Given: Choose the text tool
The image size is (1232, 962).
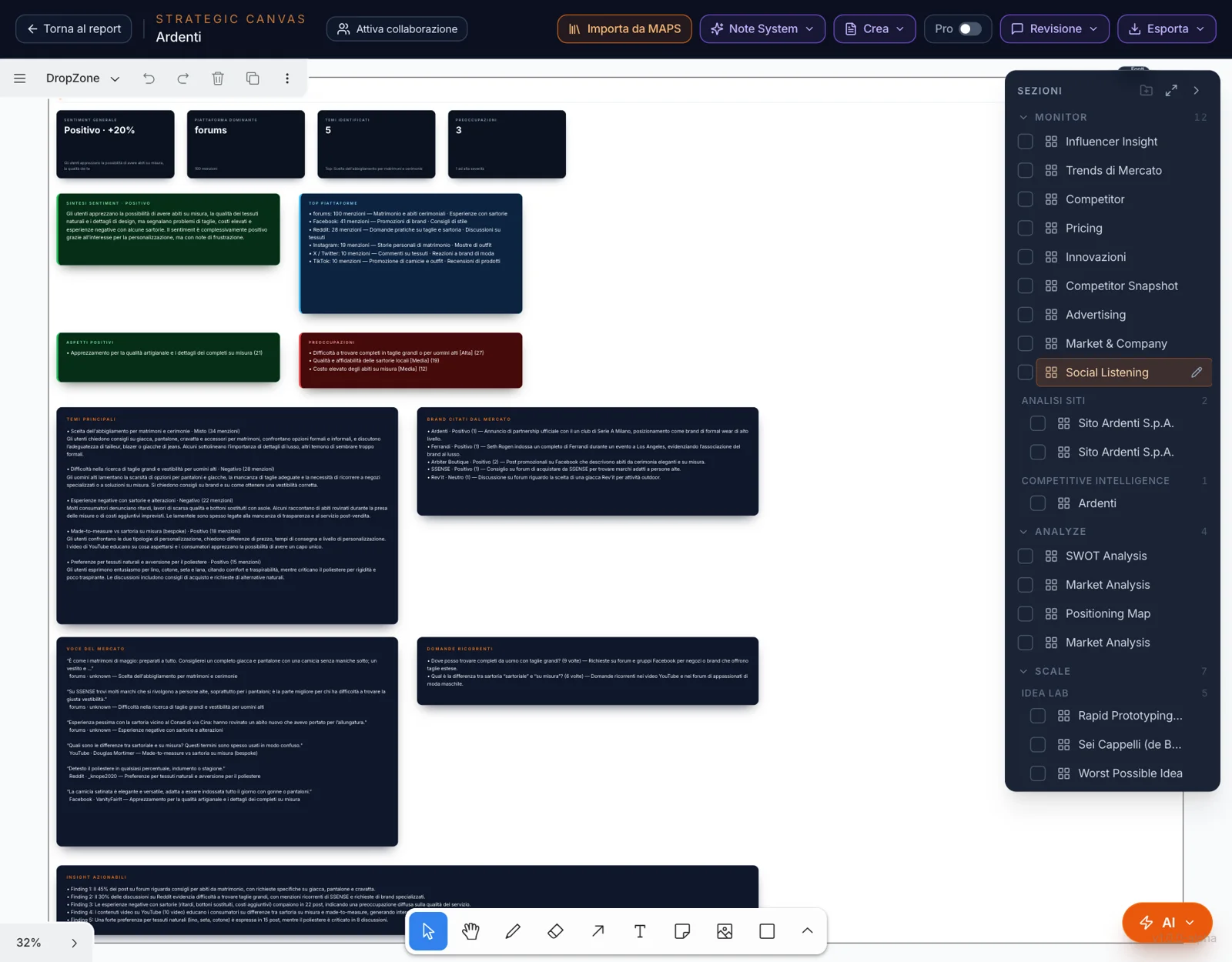Looking at the screenshot, I should coord(640,931).
